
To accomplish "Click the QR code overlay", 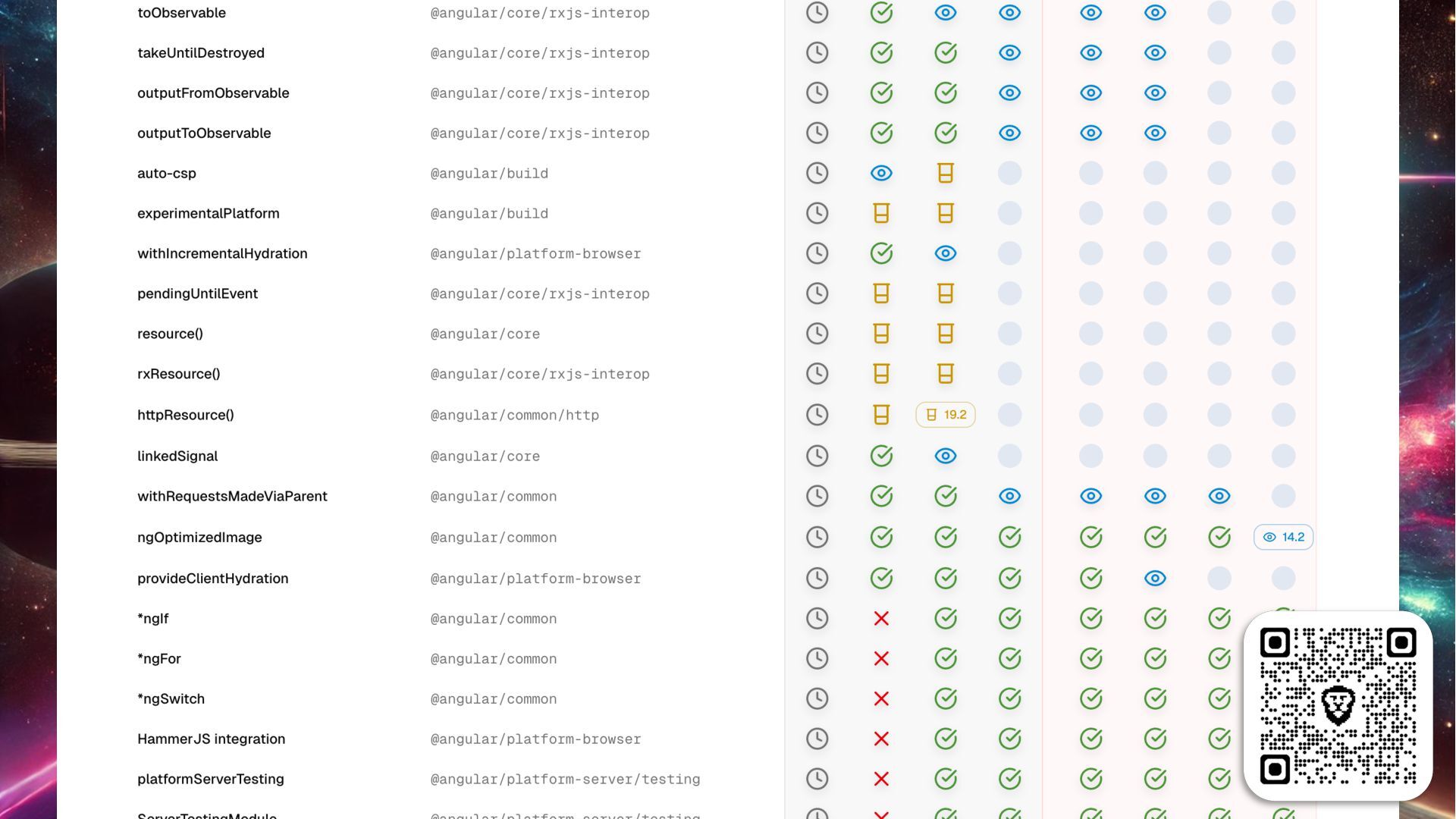I will 1338,706.
